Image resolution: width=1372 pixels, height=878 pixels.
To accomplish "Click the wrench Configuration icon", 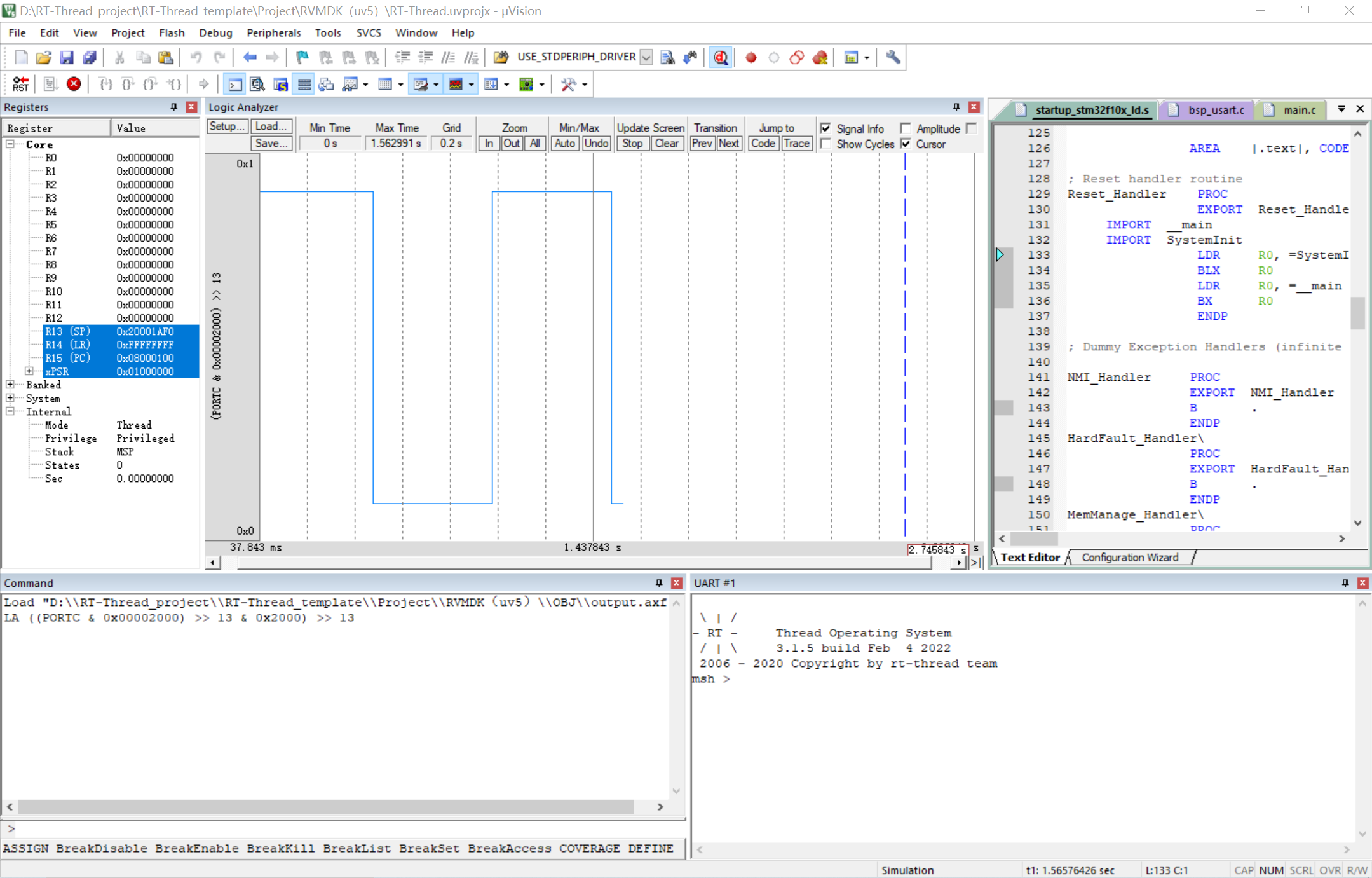I will point(893,57).
